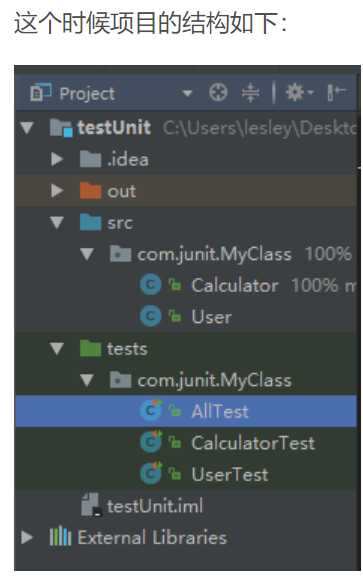Click the testUnit.iml file icon
The width and height of the screenshot is (363, 583).
pyautogui.click(x=91, y=505)
